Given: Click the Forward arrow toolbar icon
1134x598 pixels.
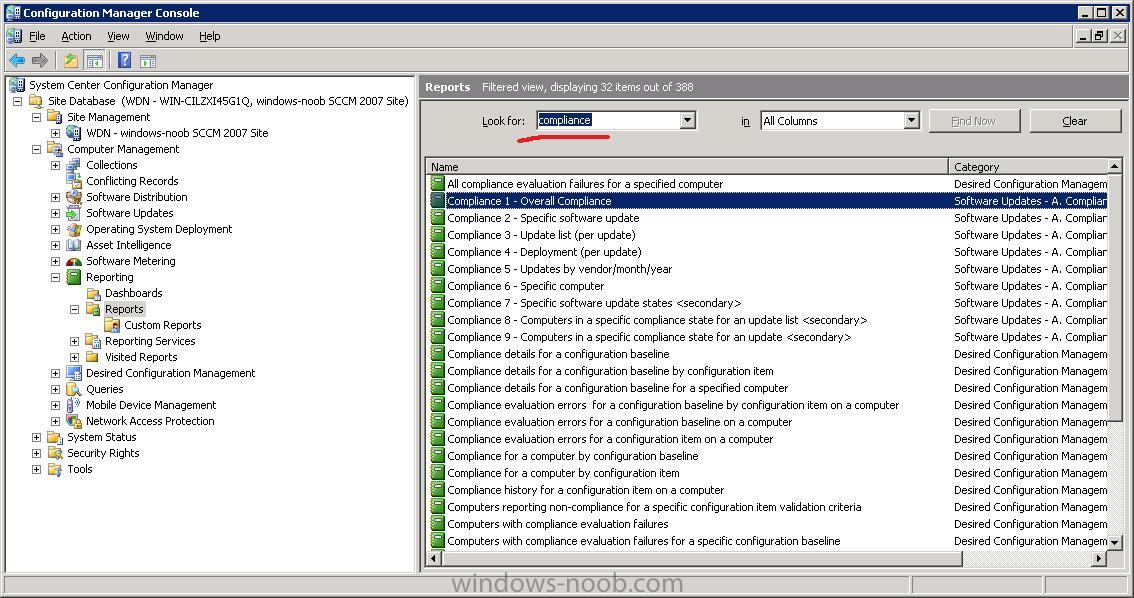Looking at the screenshot, I should pyautogui.click(x=40, y=61).
